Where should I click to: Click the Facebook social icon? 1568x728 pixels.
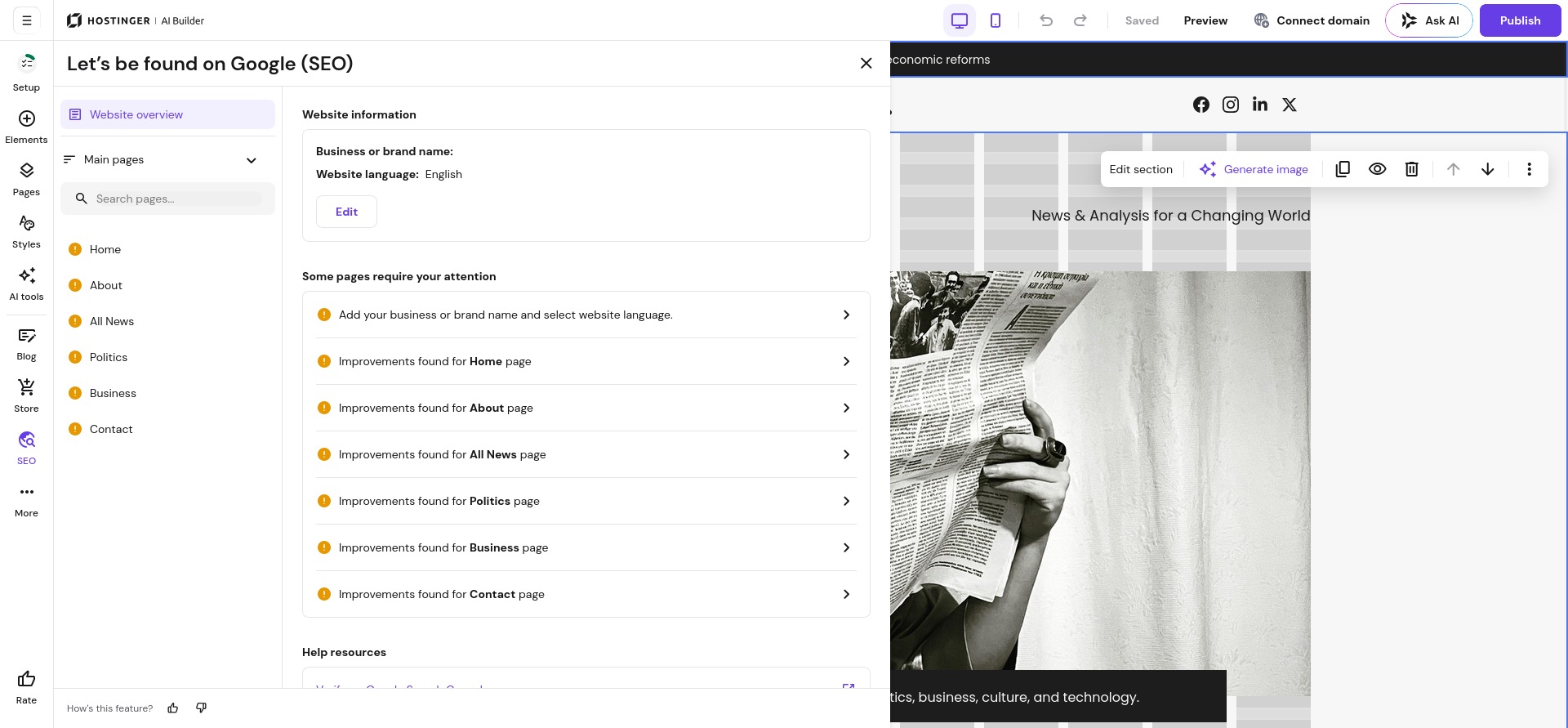1201,105
